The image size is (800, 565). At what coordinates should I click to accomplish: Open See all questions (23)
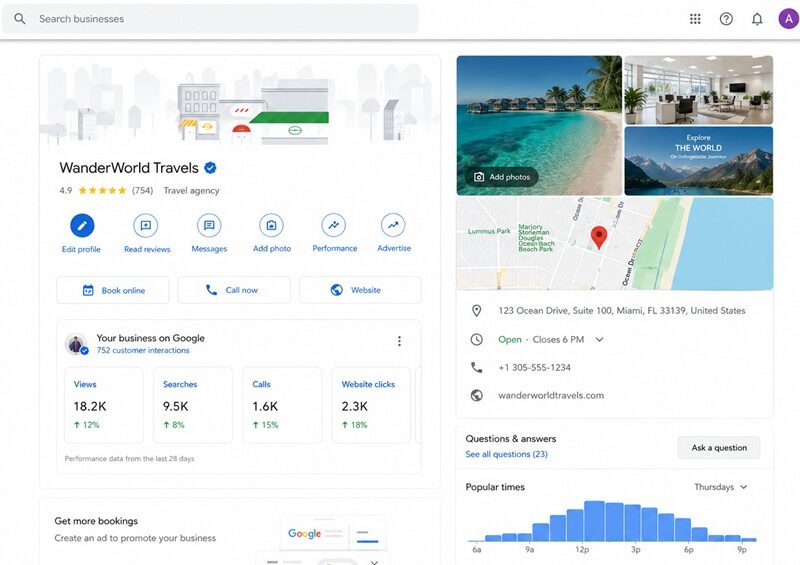(x=506, y=454)
